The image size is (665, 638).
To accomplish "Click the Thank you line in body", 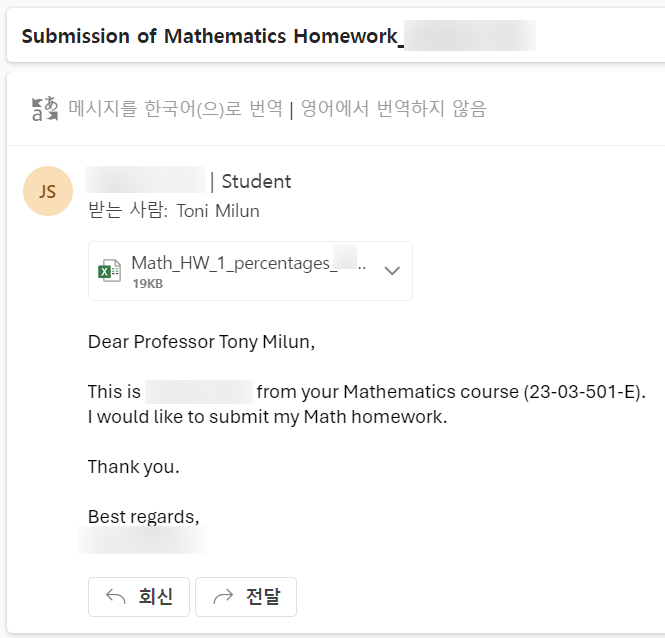I will point(134,466).
